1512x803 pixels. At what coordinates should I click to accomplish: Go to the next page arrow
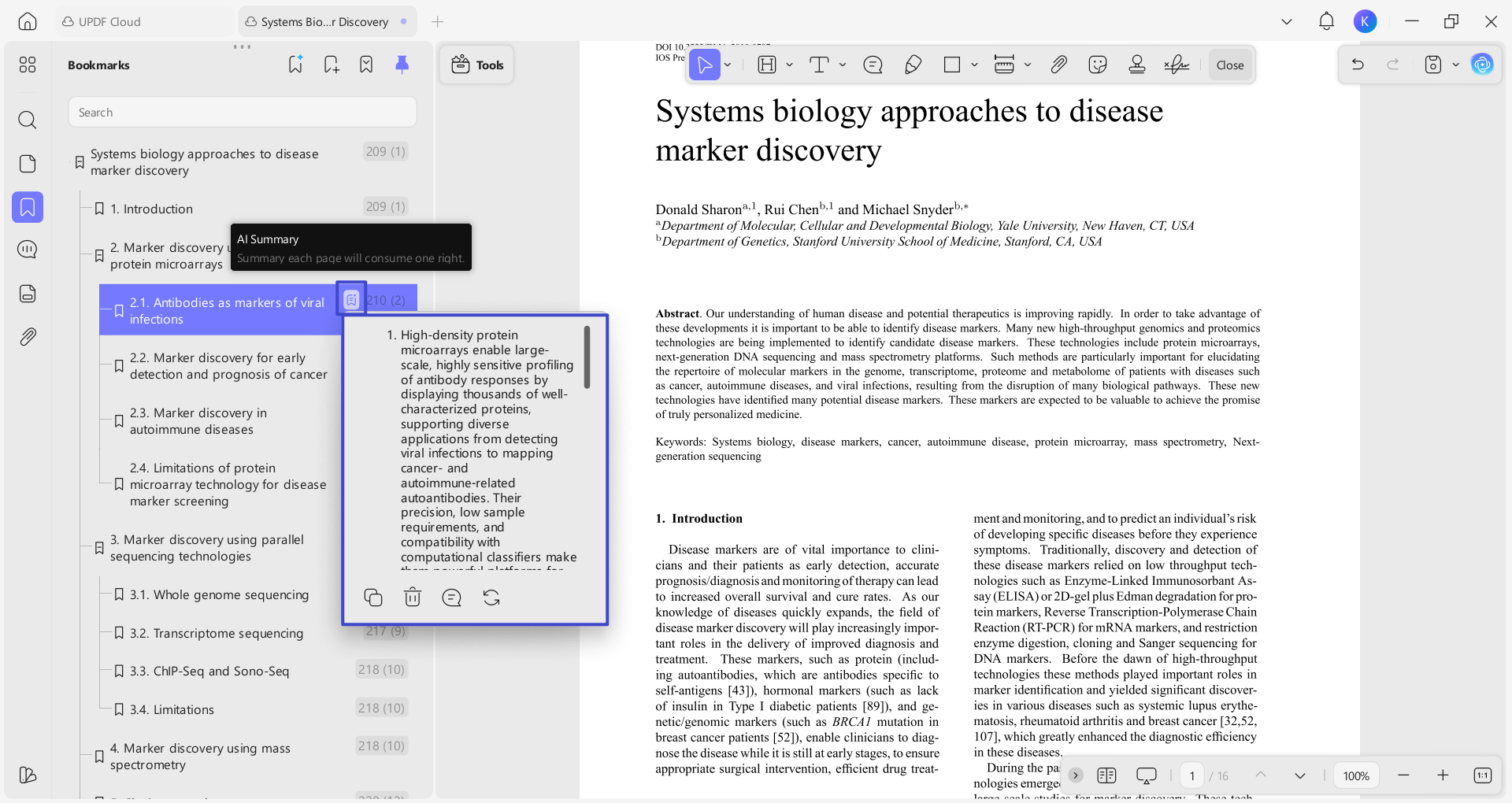click(1300, 776)
